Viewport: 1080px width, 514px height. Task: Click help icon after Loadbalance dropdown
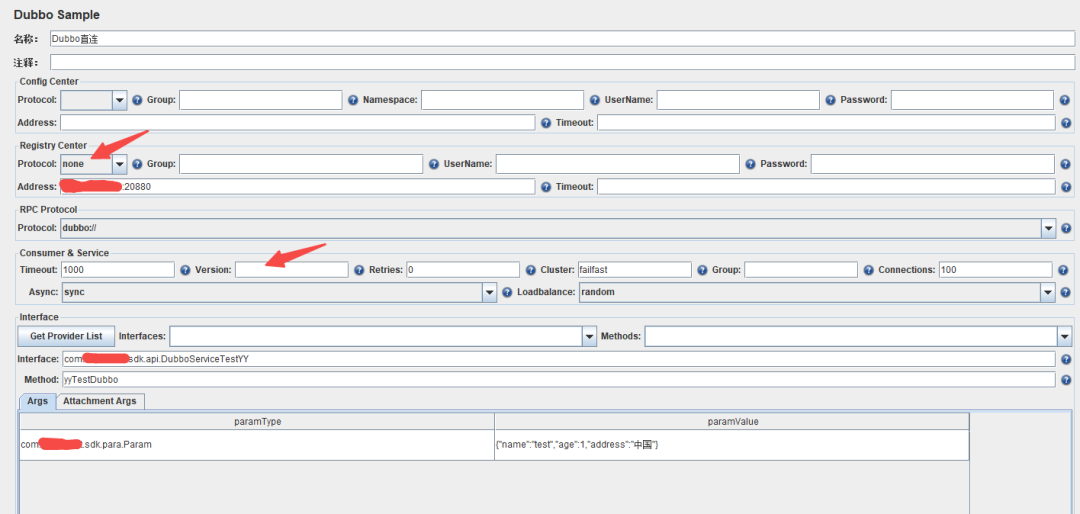coord(1066,292)
